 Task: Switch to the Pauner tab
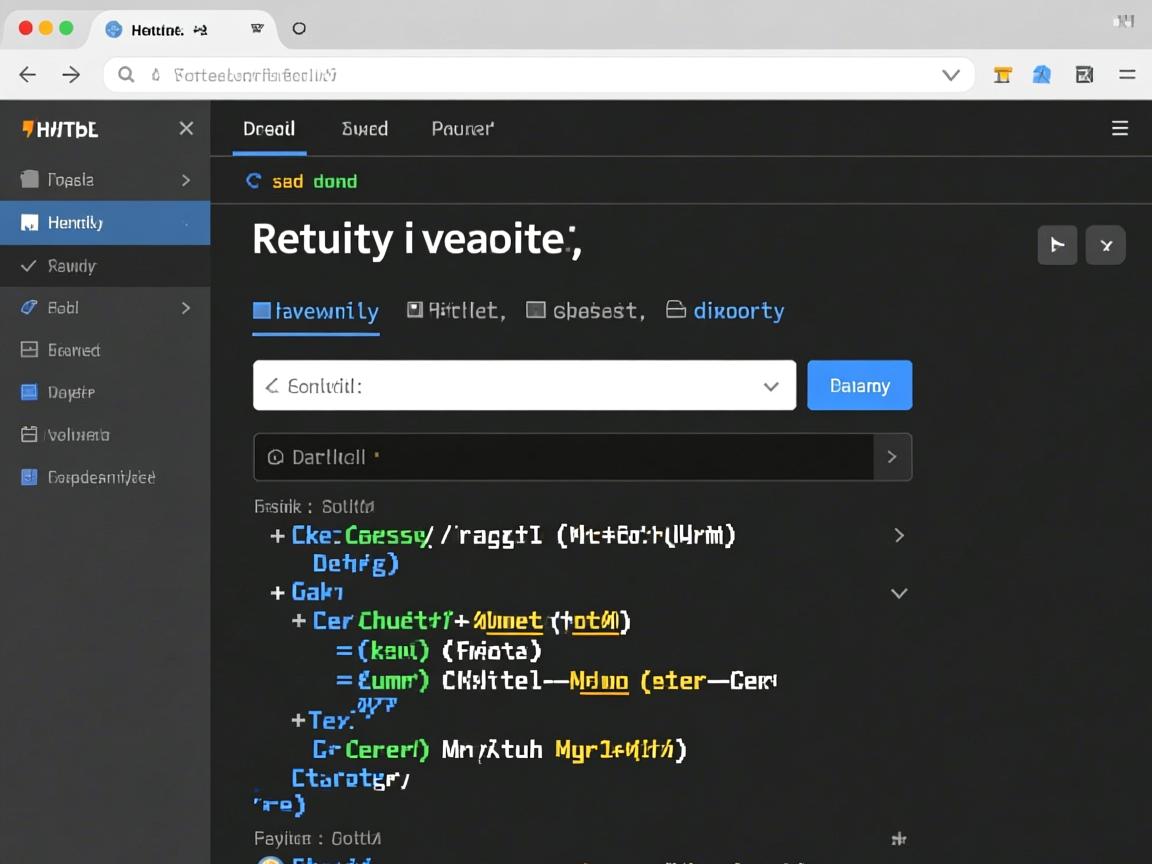pos(462,129)
